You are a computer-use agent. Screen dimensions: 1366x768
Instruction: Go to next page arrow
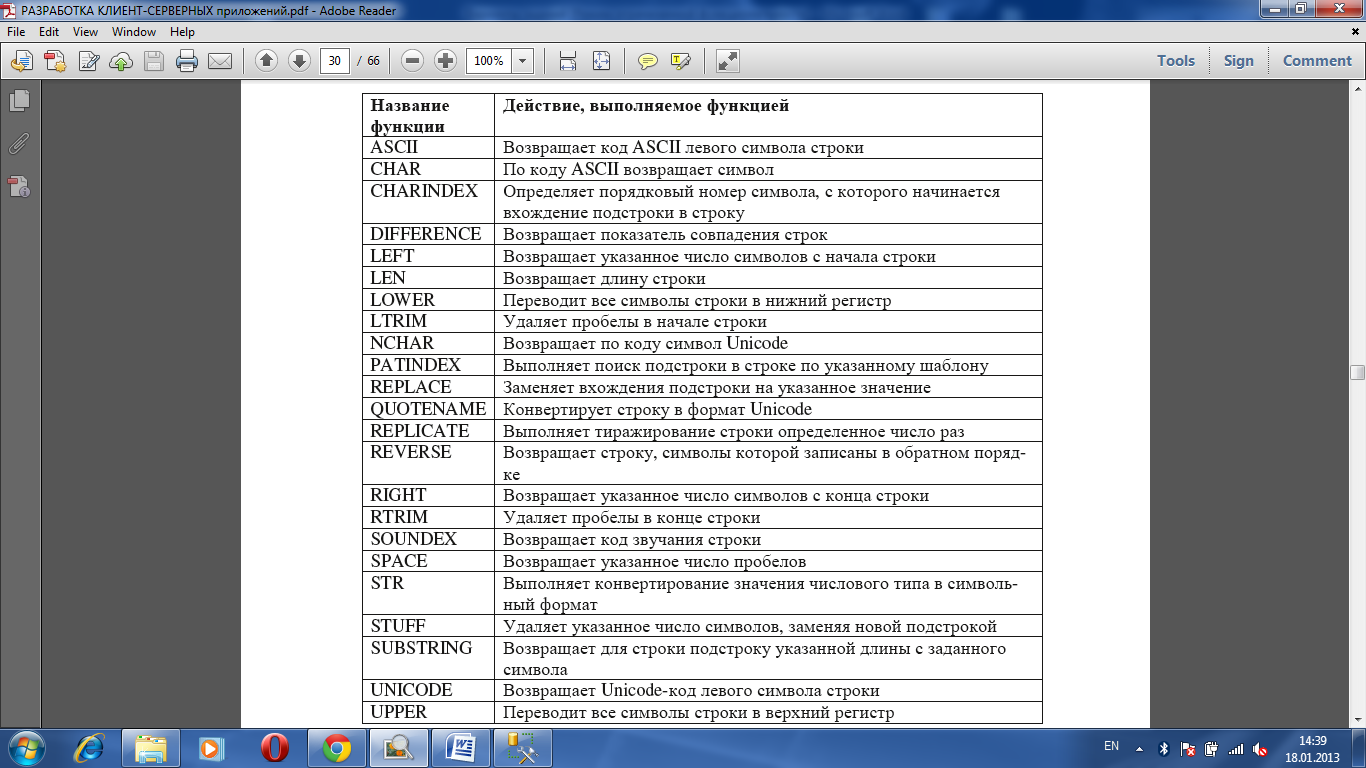click(x=299, y=61)
